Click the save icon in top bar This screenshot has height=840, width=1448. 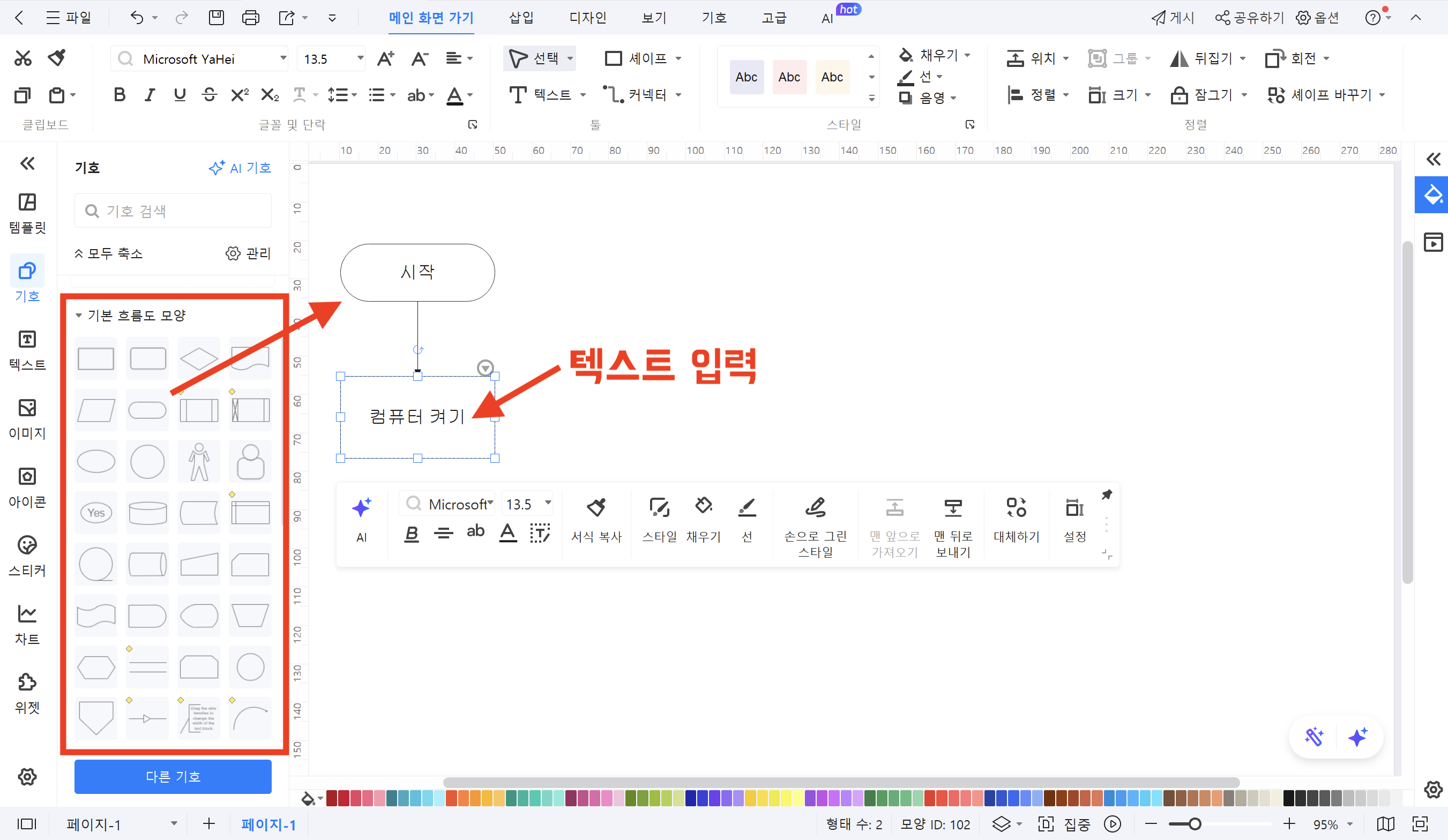216,18
